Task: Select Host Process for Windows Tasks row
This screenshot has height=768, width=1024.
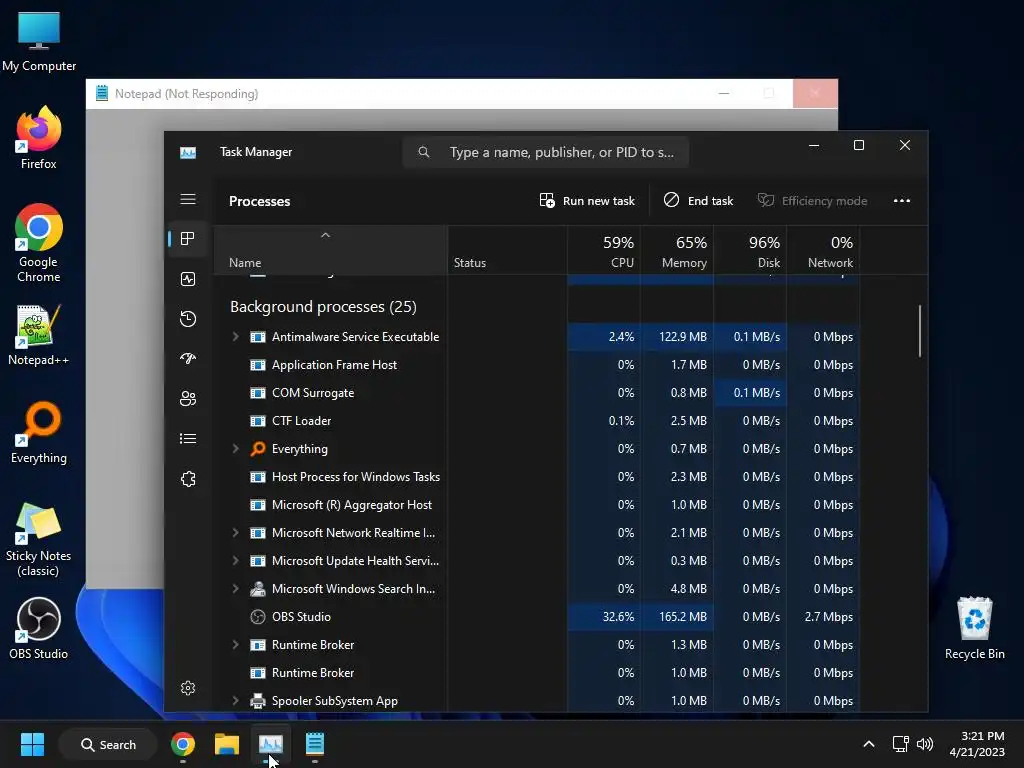Action: 536,477
